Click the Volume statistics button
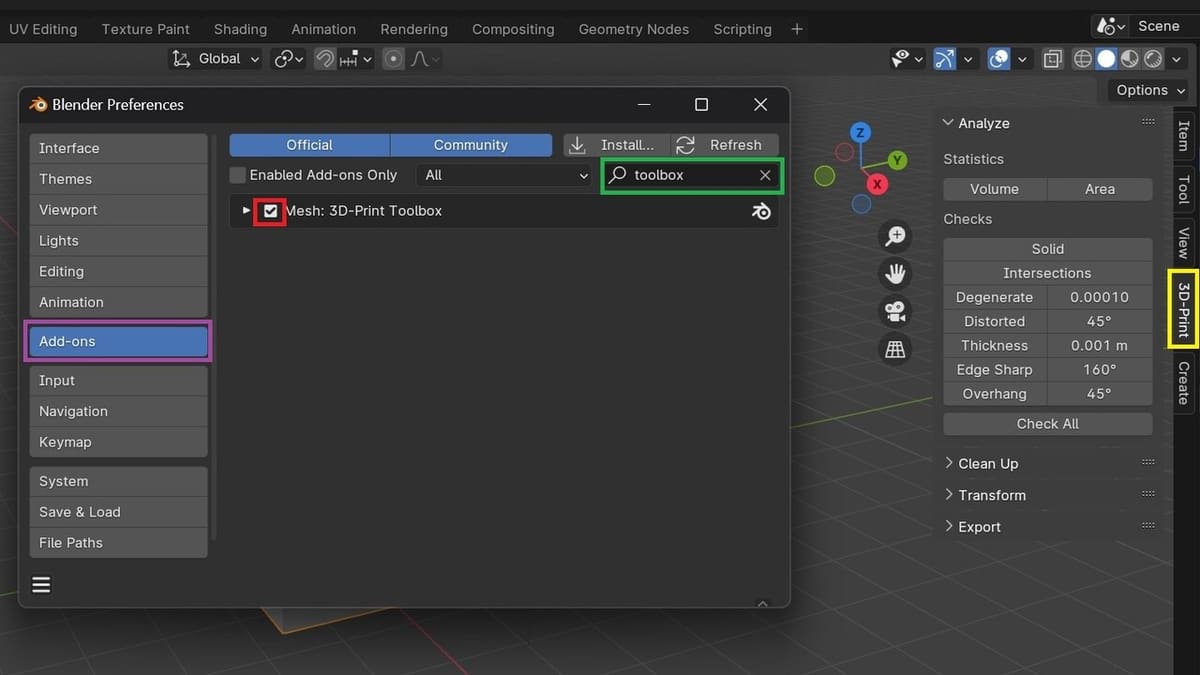1200x675 pixels. coord(995,189)
